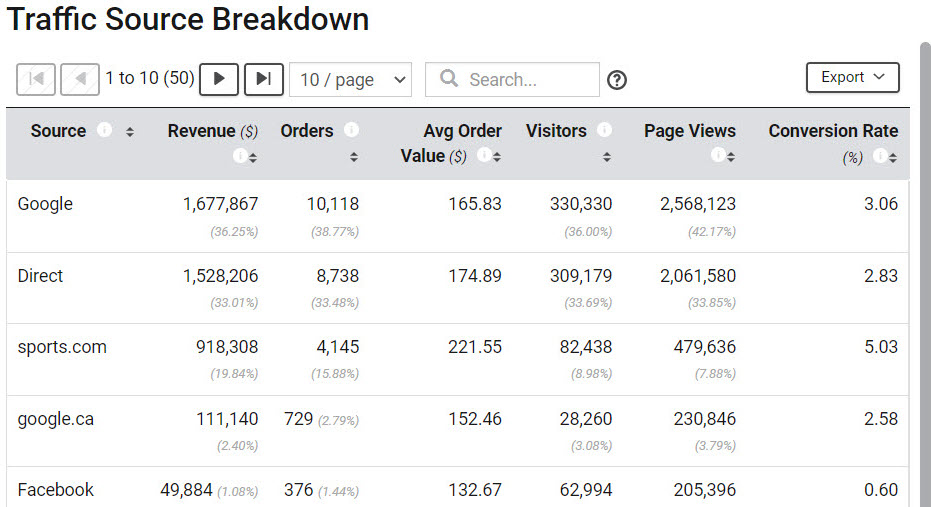The width and height of the screenshot is (931, 507).
Task: Show info tooltip for Visitors column
Action: pyautogui.click(x=604, y=129)
